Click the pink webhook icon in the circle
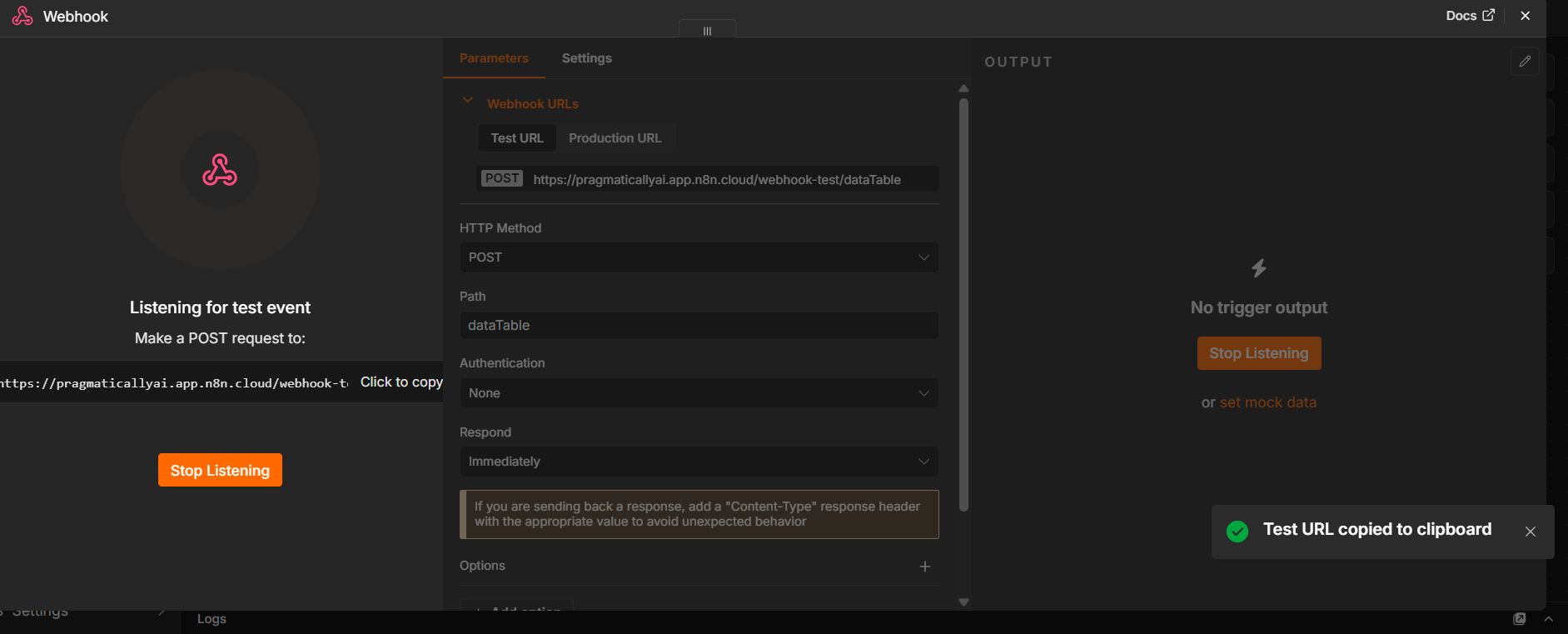The height and width of the screenshot is (634, 1568). click(x=220, y=170)
